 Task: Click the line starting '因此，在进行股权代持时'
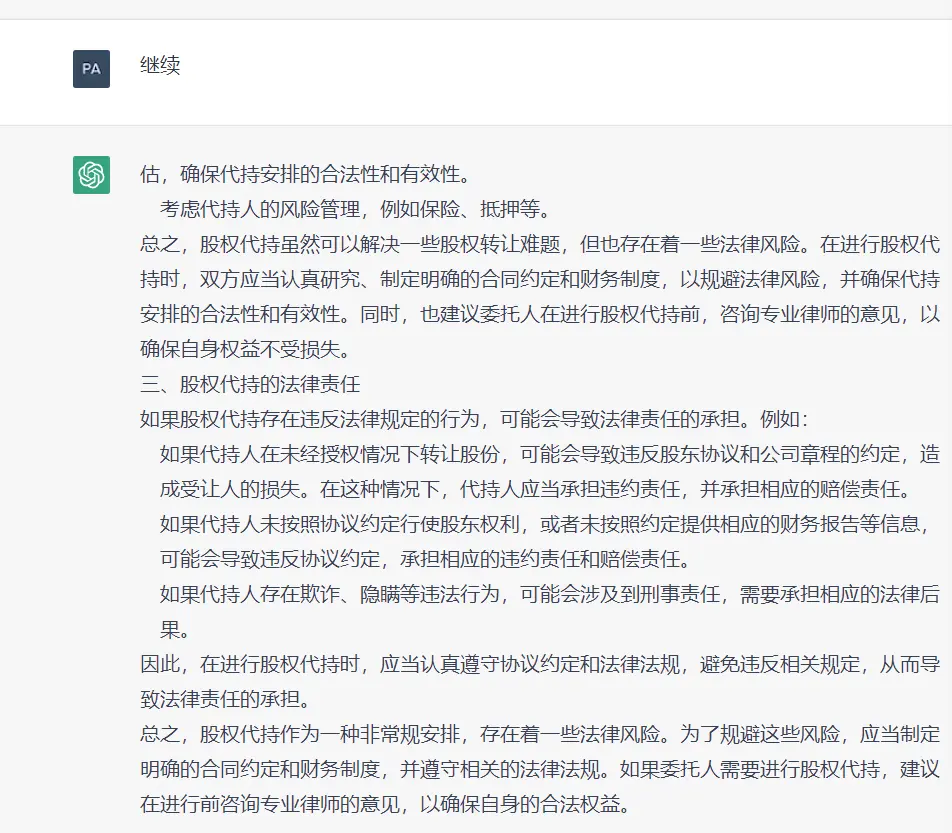tap(540, 664)
